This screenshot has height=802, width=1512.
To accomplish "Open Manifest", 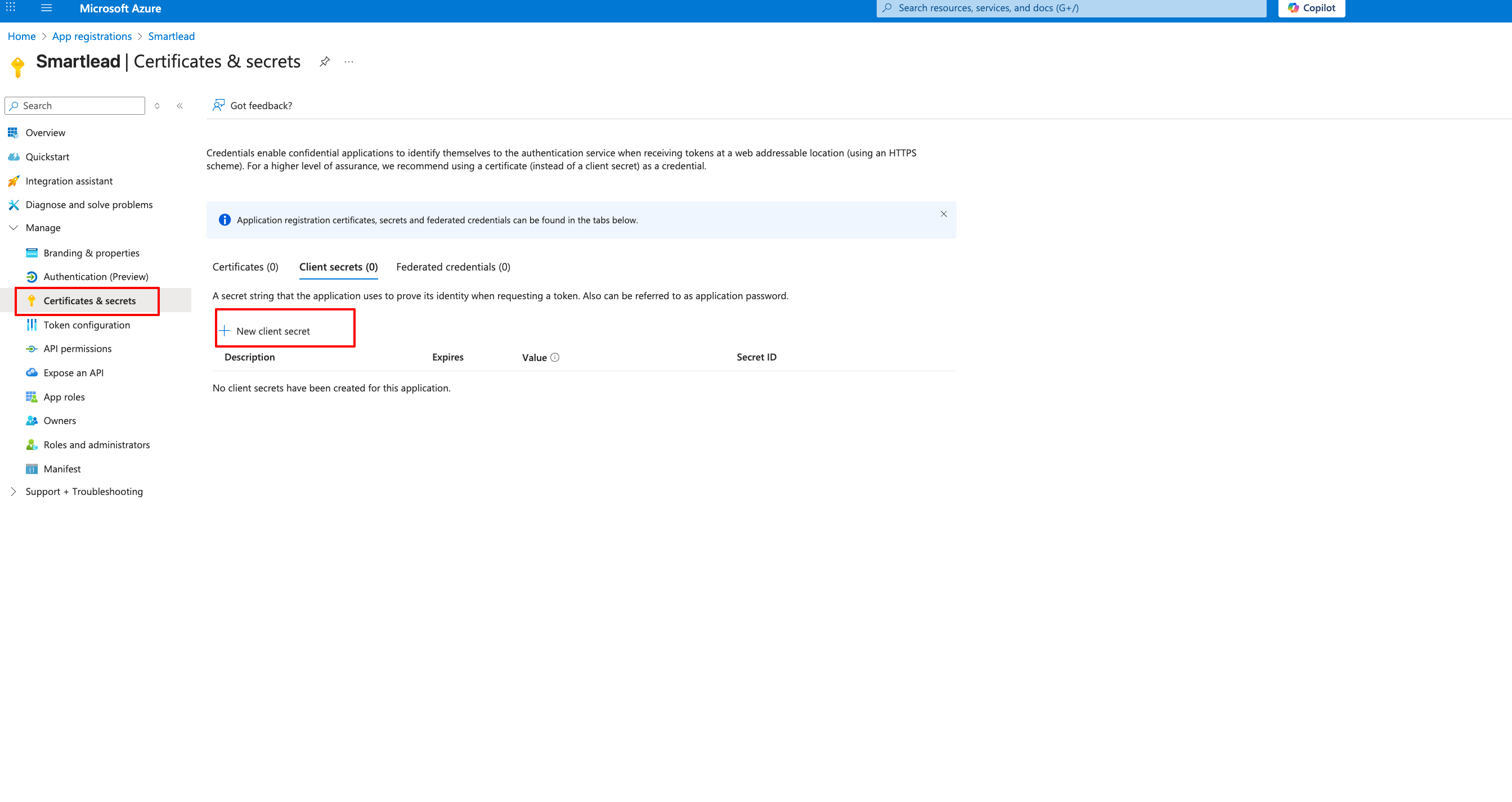I will click(62, 468).
